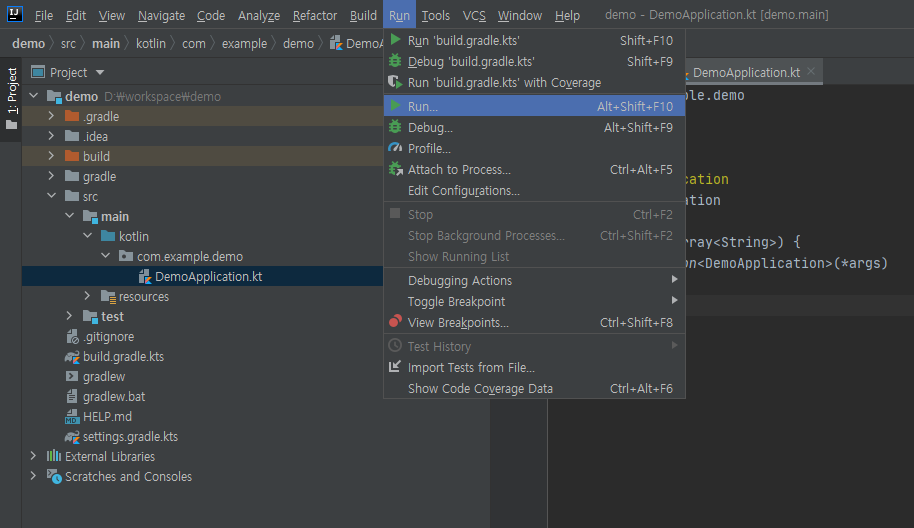The image size is (914, 528).
Task: Toggle the 1: Project tool window button
Action: click(11, 98)
